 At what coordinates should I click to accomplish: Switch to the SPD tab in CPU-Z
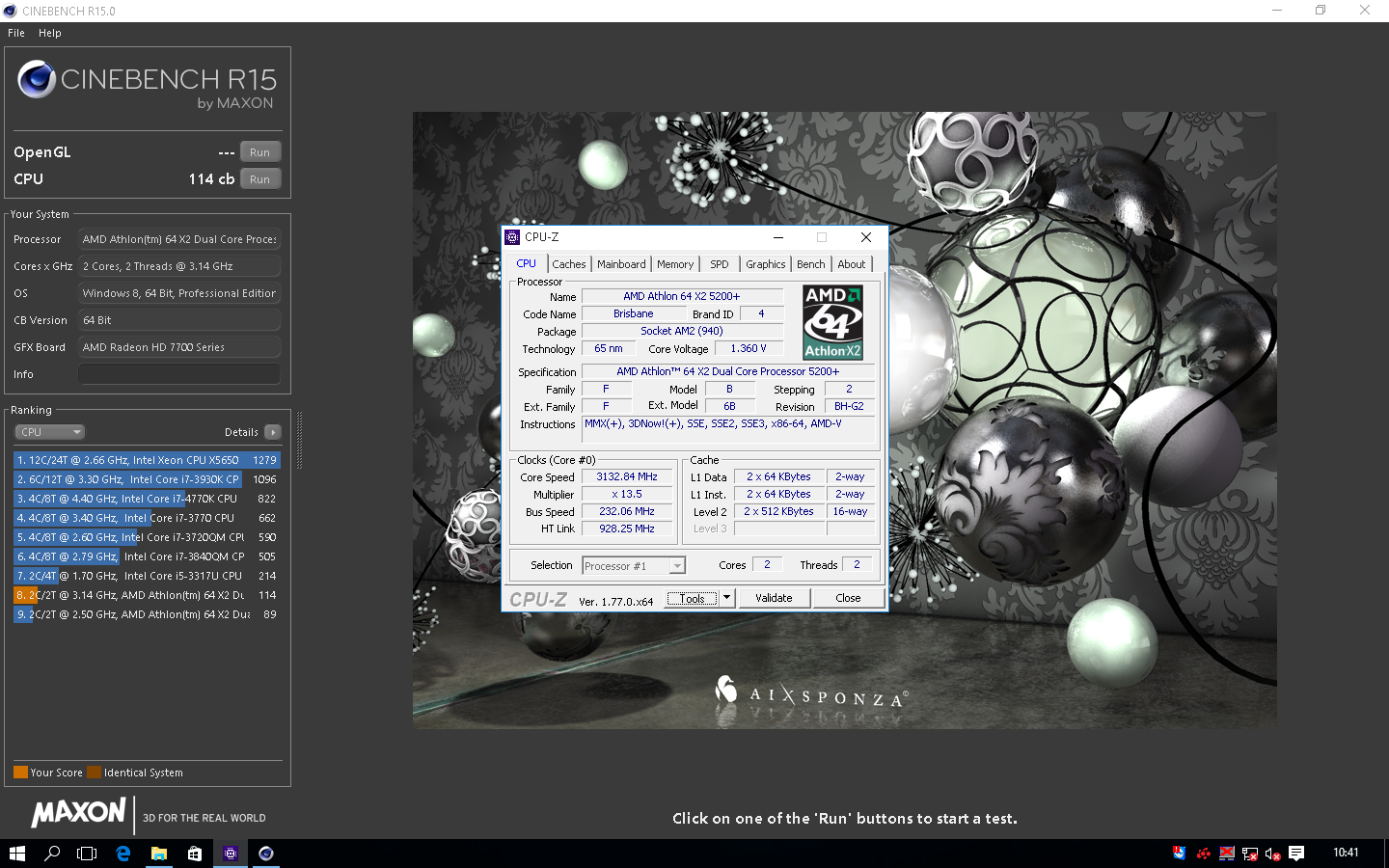(720, 264)
